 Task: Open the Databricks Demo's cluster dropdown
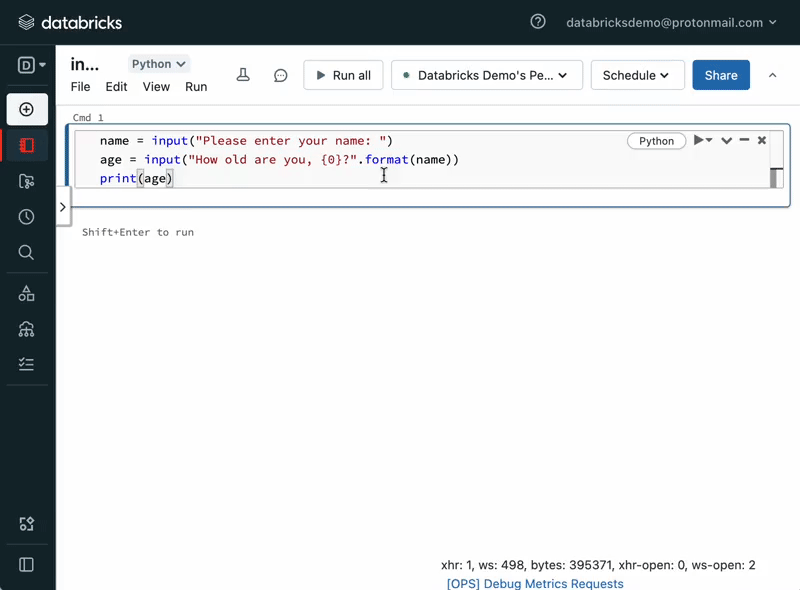(x=487, y=74)
